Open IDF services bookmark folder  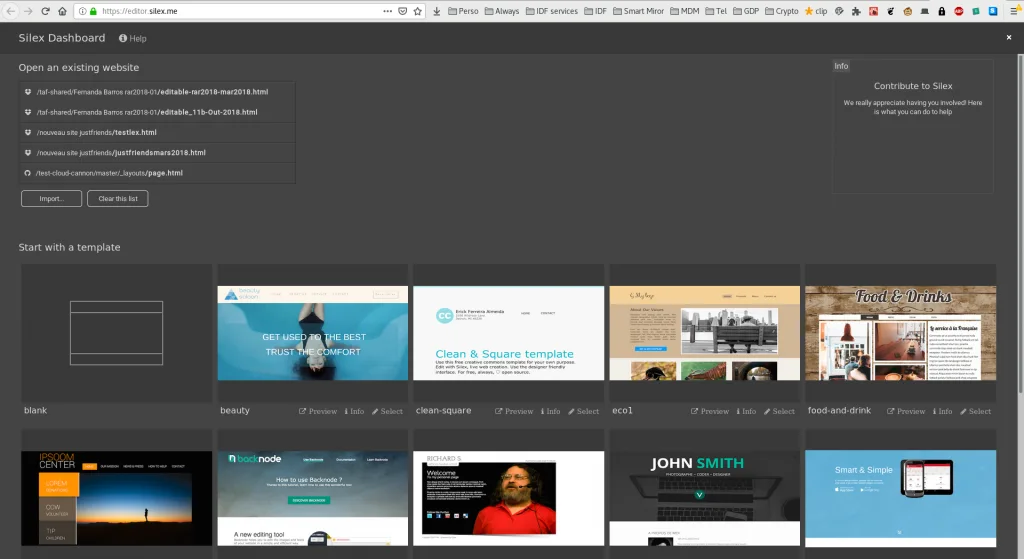[552, 11]
